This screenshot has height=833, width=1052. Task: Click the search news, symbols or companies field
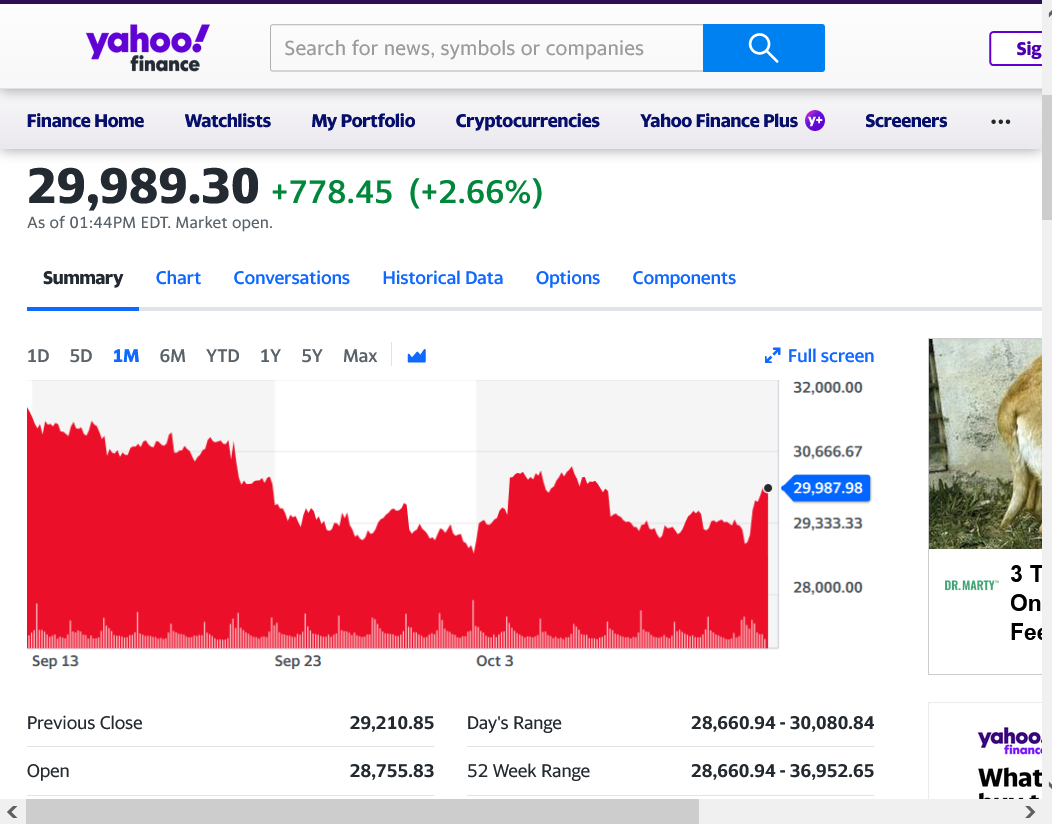click(x=486, y=48)
